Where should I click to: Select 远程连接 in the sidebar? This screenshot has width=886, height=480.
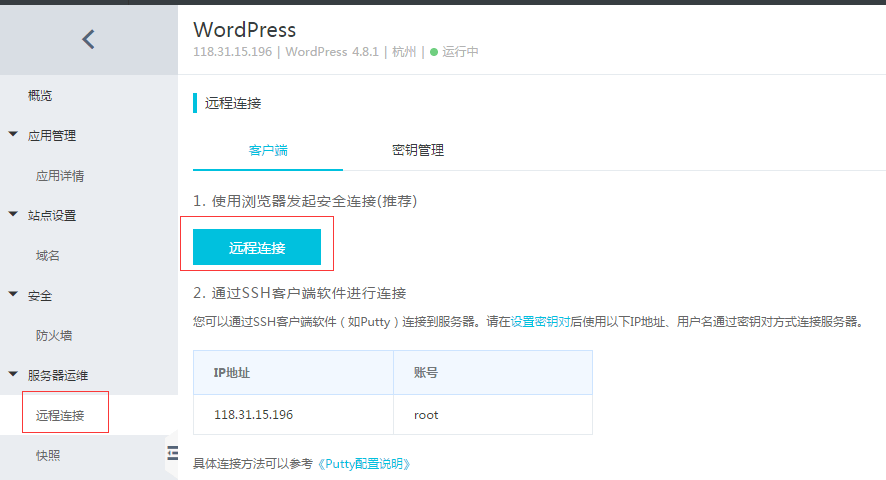coord(60,416)
